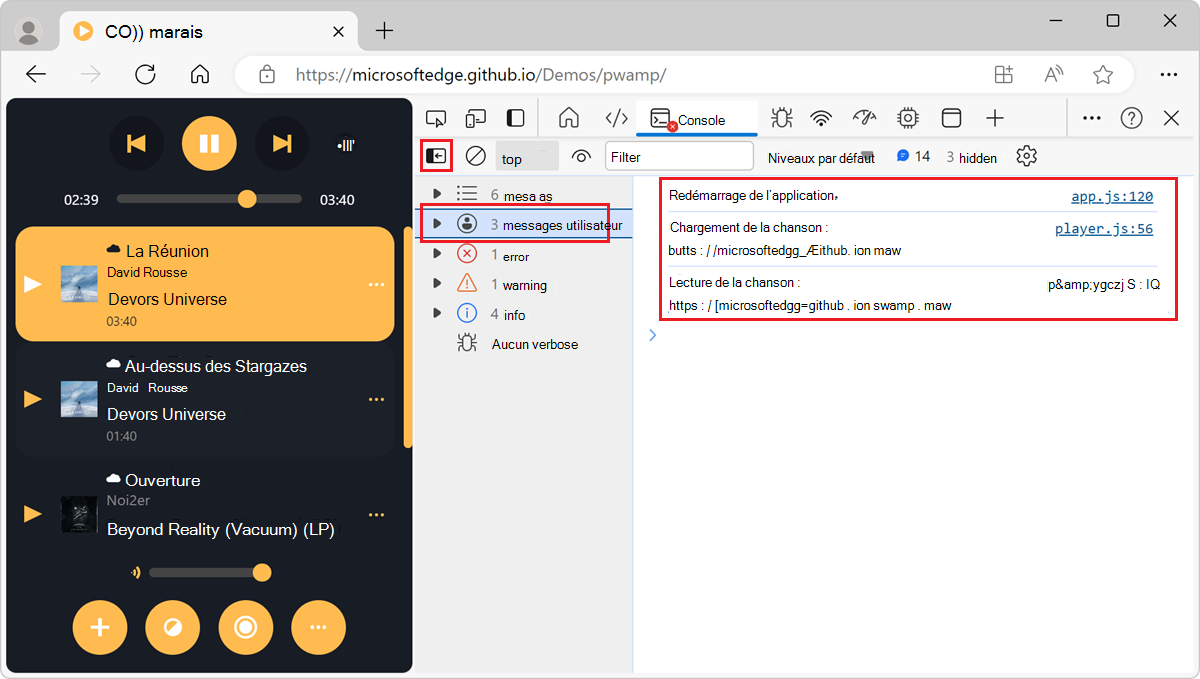The width and height of the screenshot is (1200, 679).
Task: Click the console Filter input field
Action: click(x=679, y=156)
